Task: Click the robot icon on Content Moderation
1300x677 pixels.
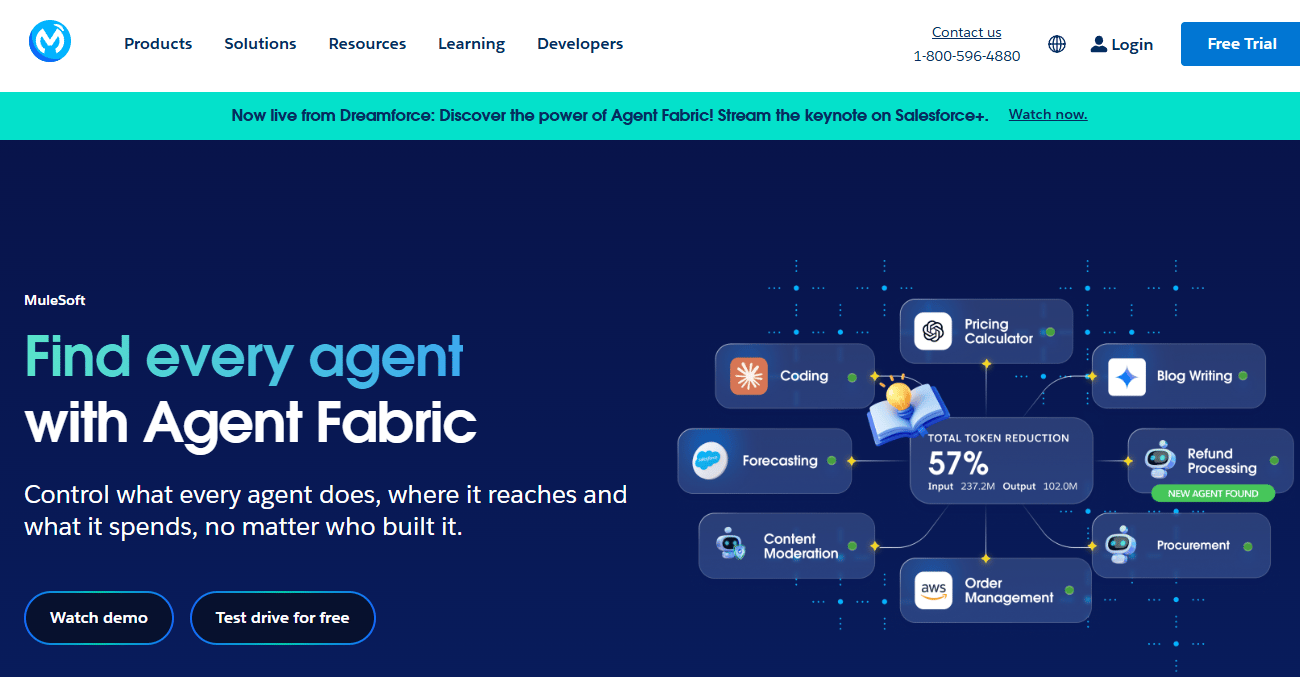Action: click(731, 545)
